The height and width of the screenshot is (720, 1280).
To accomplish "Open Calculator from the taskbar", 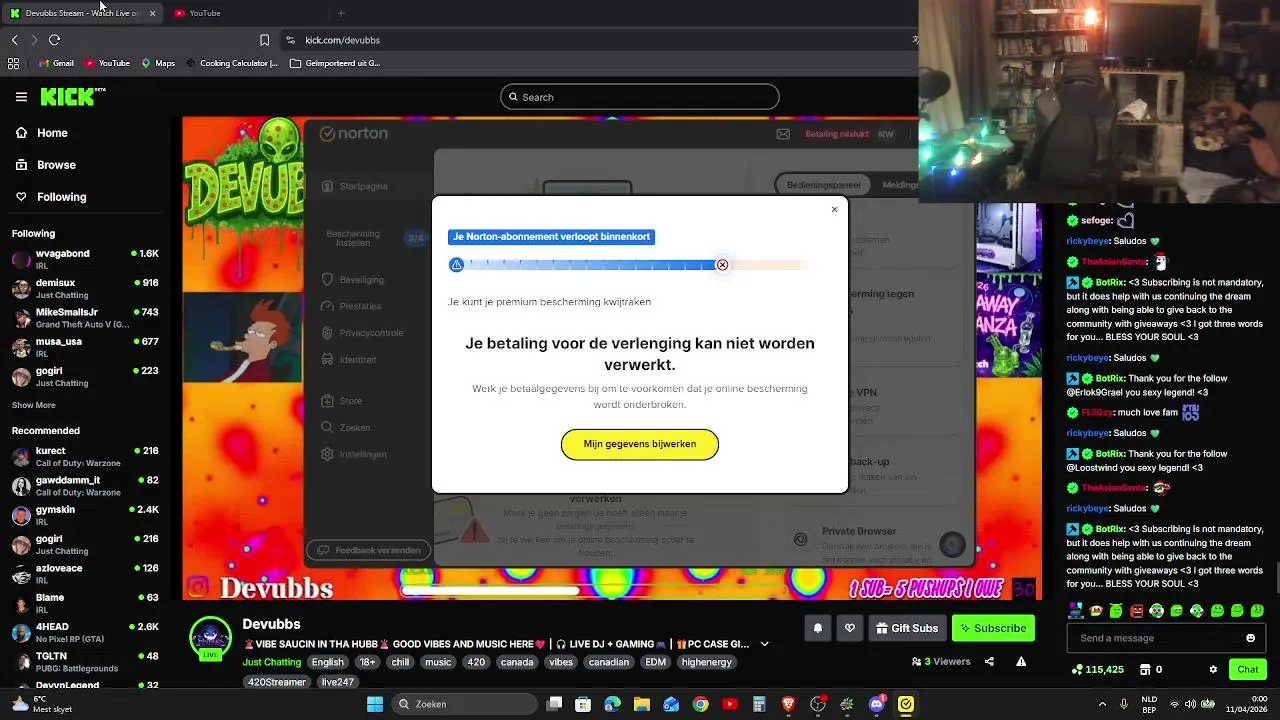I will coord(759,704).
